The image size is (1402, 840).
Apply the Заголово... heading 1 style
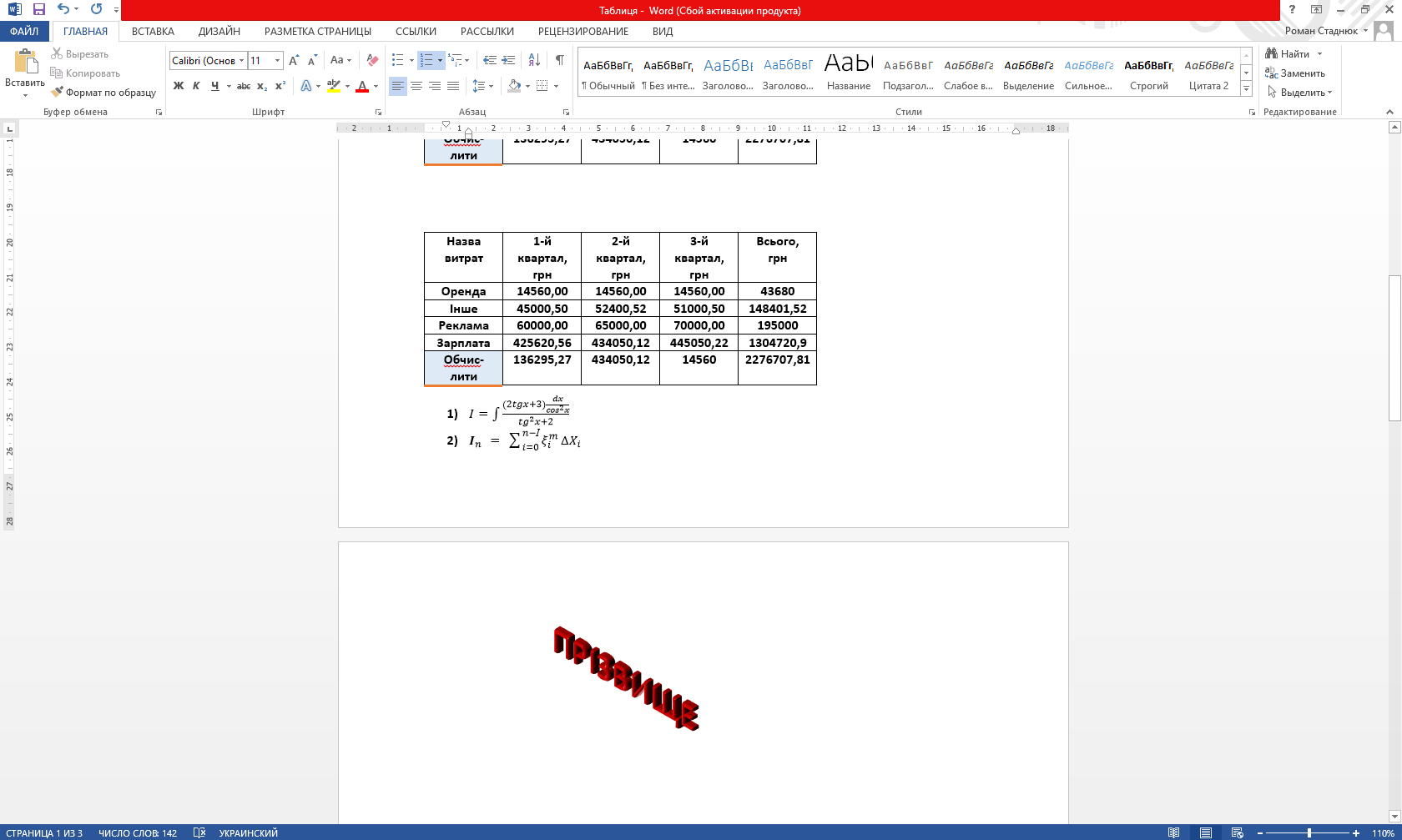coord(728,73)
